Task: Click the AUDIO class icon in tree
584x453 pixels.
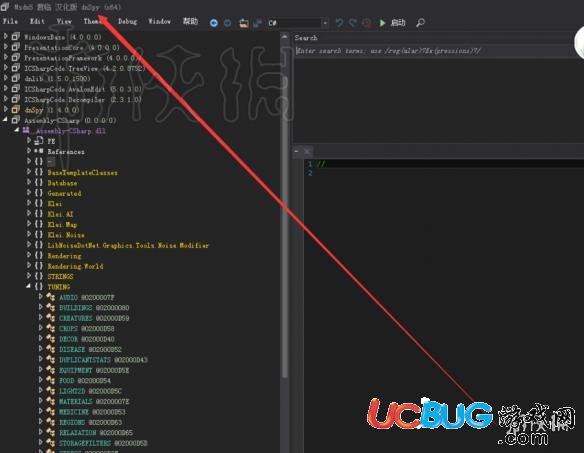Action: (51, 297)
